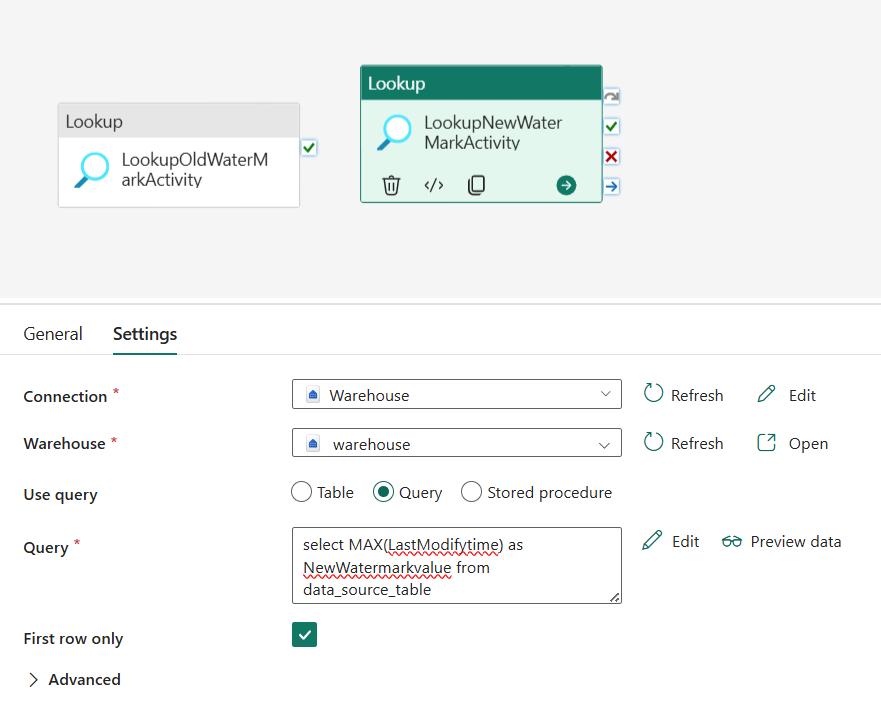Clone the Lookup activity with the copy icon
This screenshot has width=881, height=725.
pos(476,185)
